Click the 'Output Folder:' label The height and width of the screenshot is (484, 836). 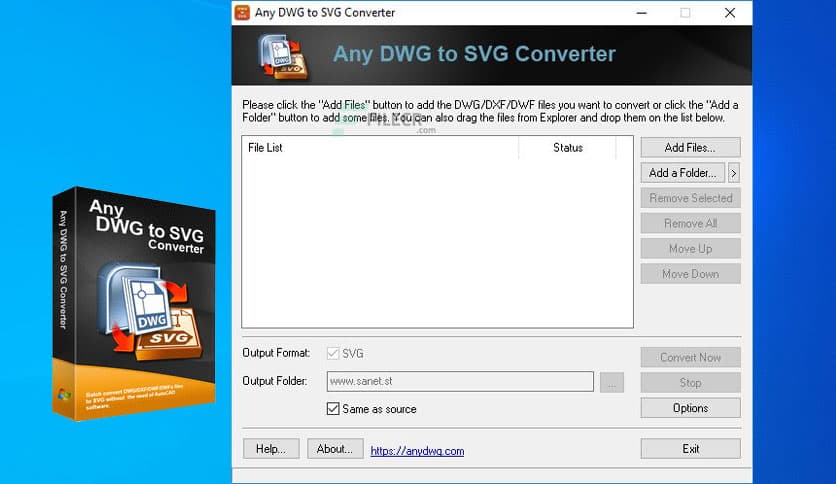275,381
